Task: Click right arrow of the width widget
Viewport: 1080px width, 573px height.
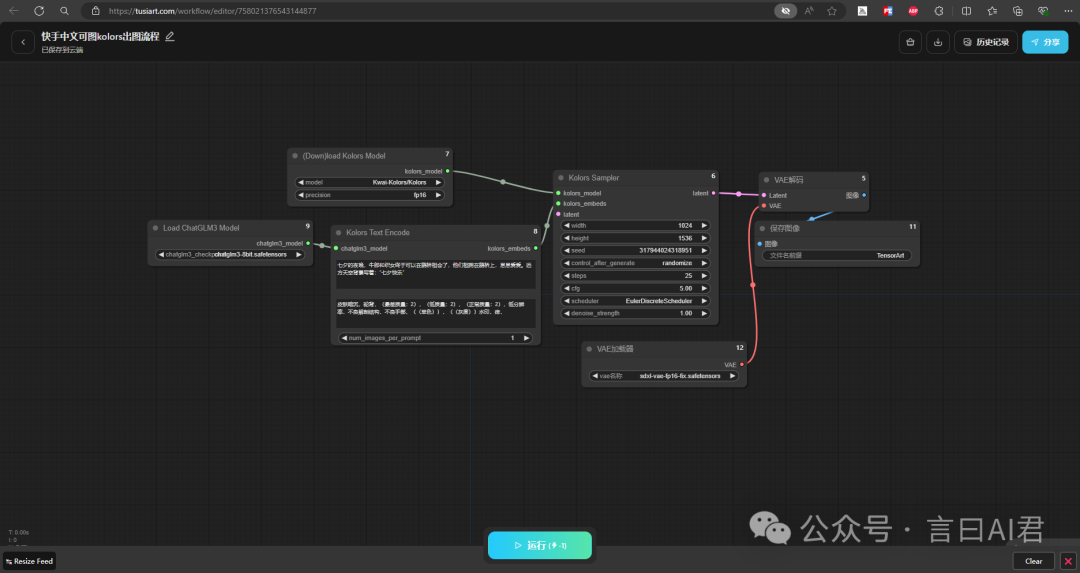Action: (x=704, y=225)
